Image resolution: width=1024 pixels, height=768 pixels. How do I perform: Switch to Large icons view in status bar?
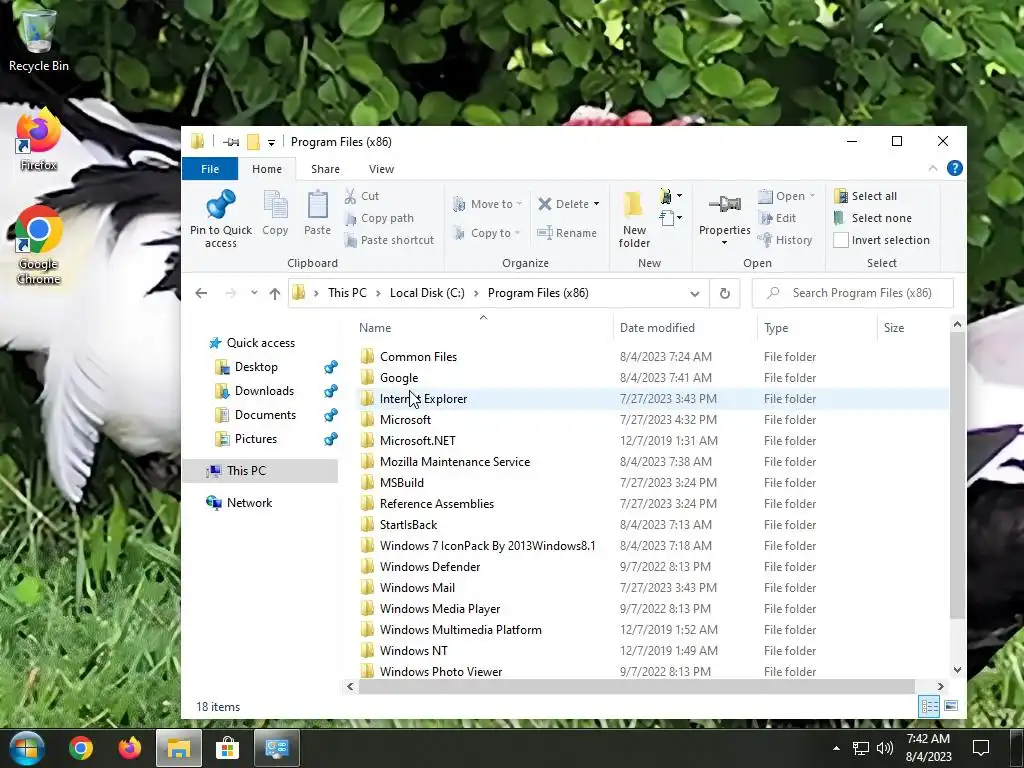(951, 706)
